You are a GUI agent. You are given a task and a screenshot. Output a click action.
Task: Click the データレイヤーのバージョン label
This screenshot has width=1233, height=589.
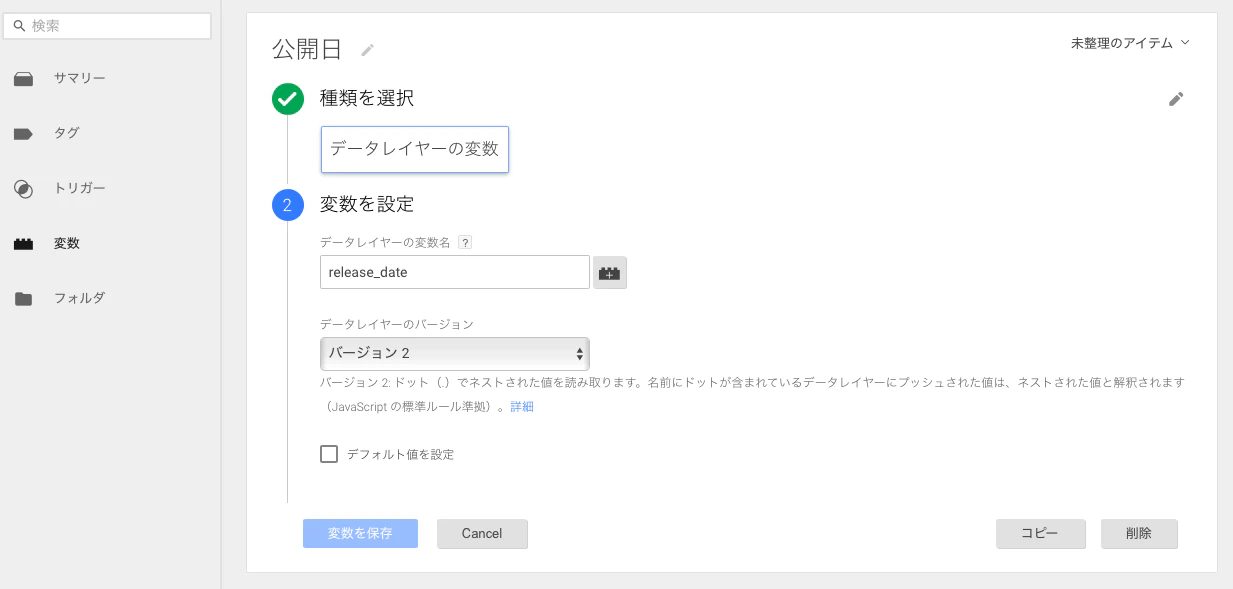397,325
